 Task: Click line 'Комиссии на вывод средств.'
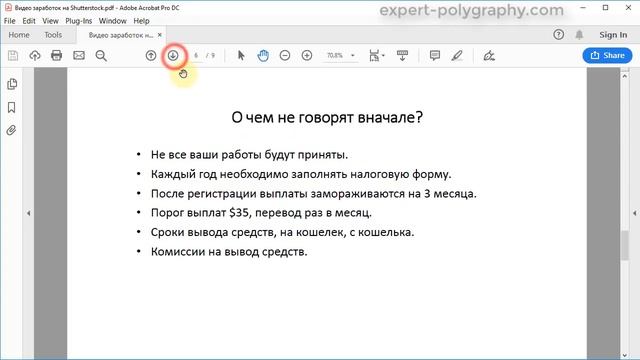[x=229, y=251]
